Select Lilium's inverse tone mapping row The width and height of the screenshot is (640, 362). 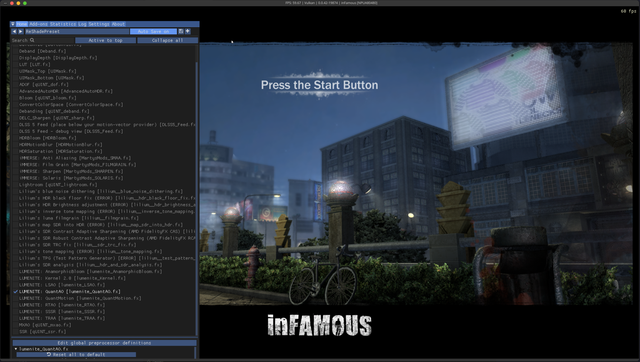pos(107,211)
